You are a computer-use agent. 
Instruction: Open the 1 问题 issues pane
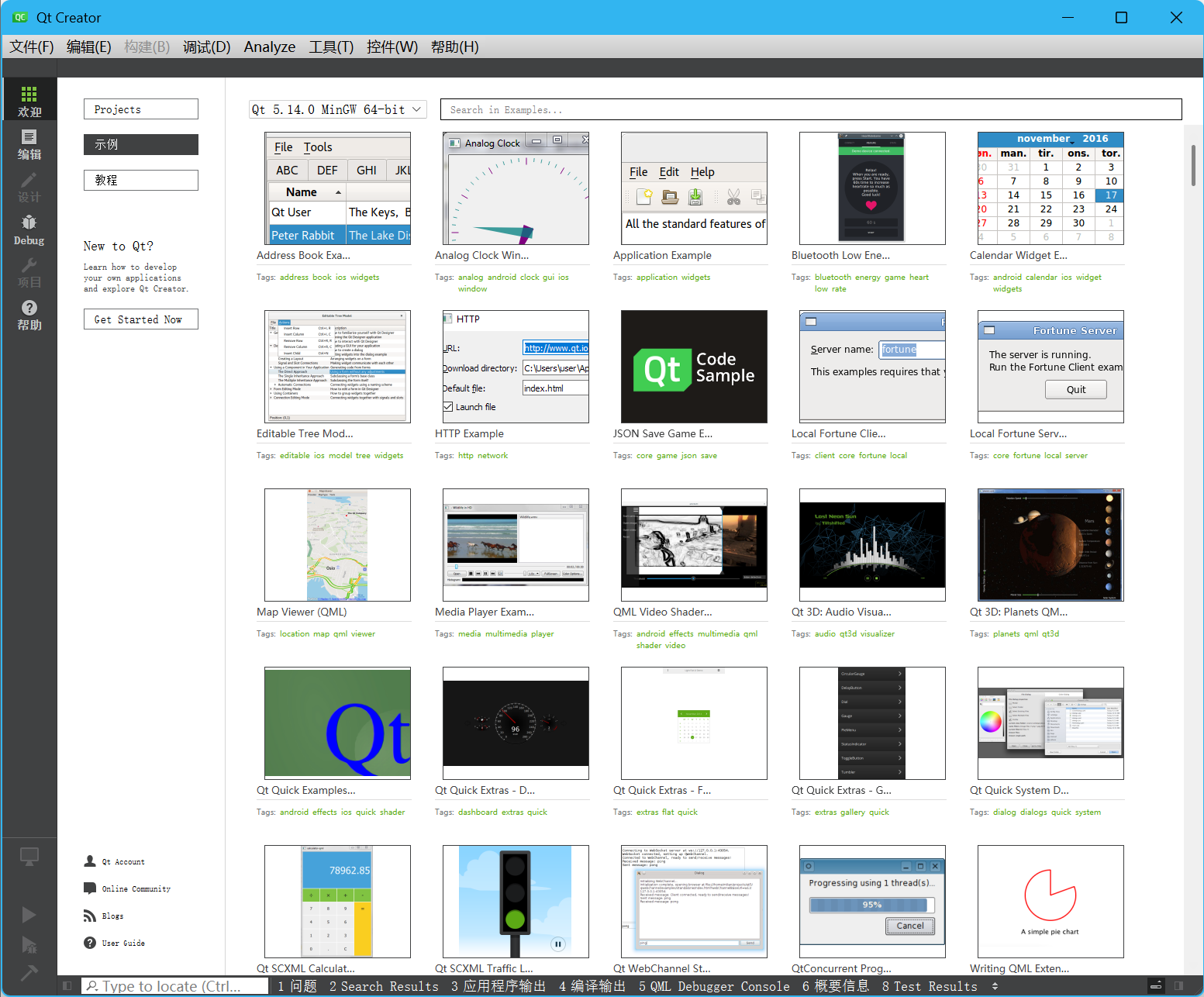click(x=298, y=986)
